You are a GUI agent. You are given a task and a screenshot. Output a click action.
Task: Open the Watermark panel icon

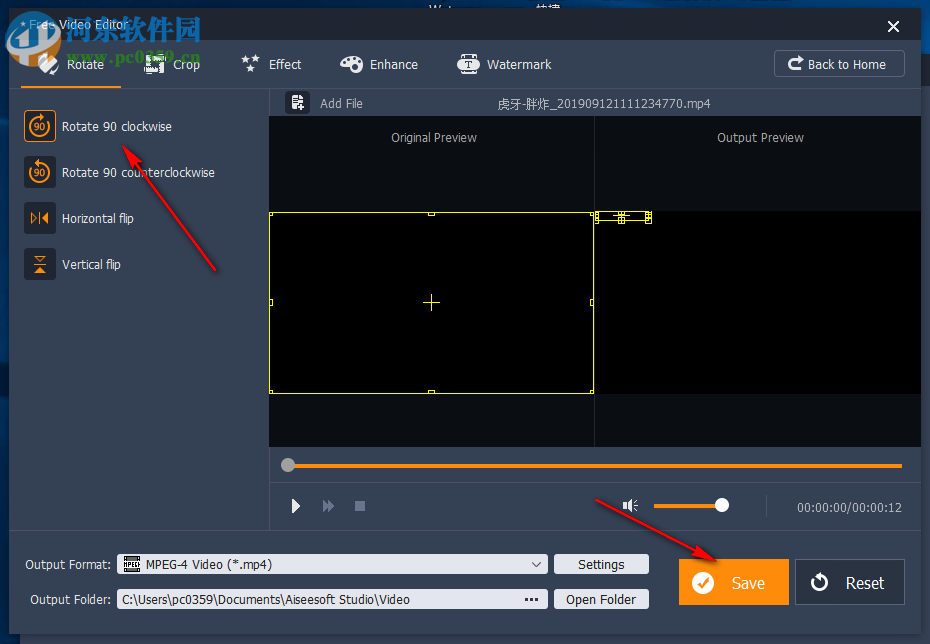(468, 64)
